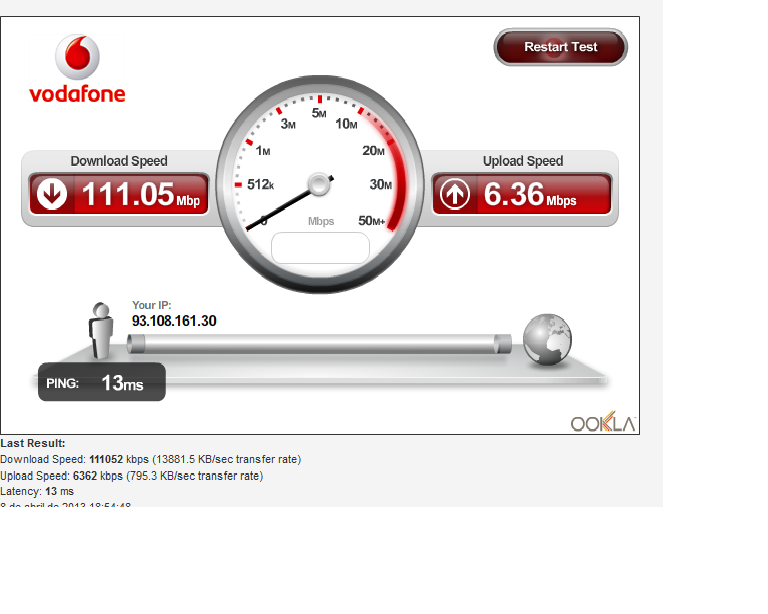Click the person user icon

click(101, 331)
